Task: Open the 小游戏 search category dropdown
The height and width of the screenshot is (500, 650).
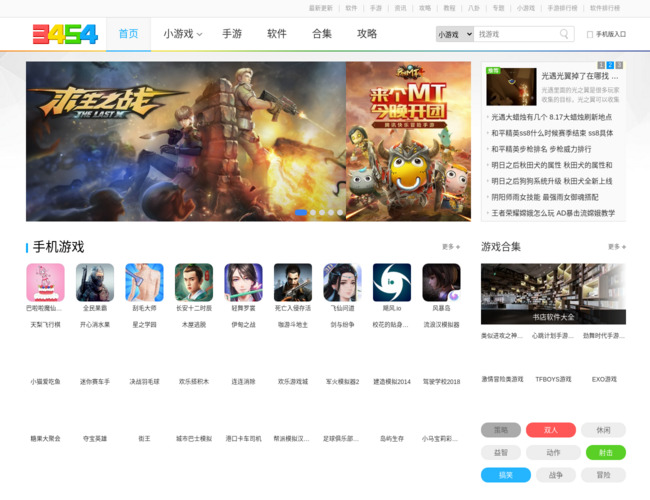Action: (455, 34)
